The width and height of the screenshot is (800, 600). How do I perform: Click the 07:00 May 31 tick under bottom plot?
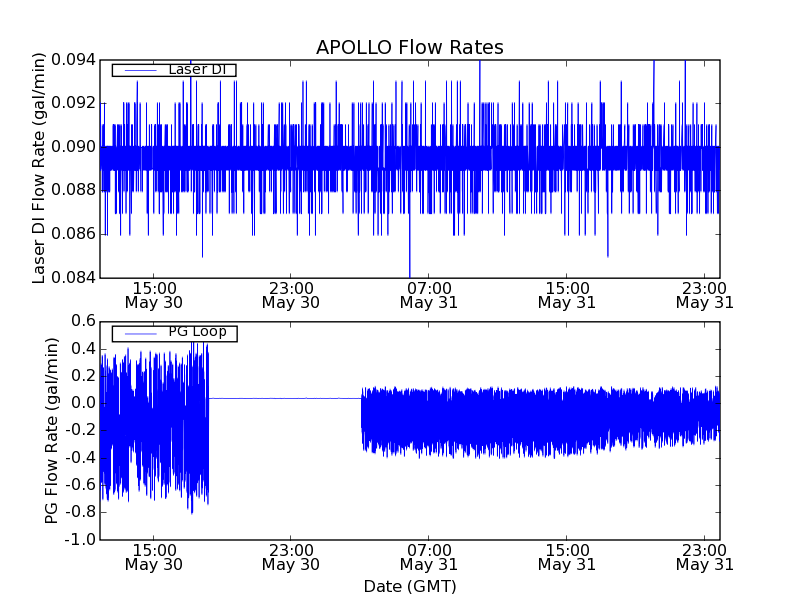coord(428,557)
